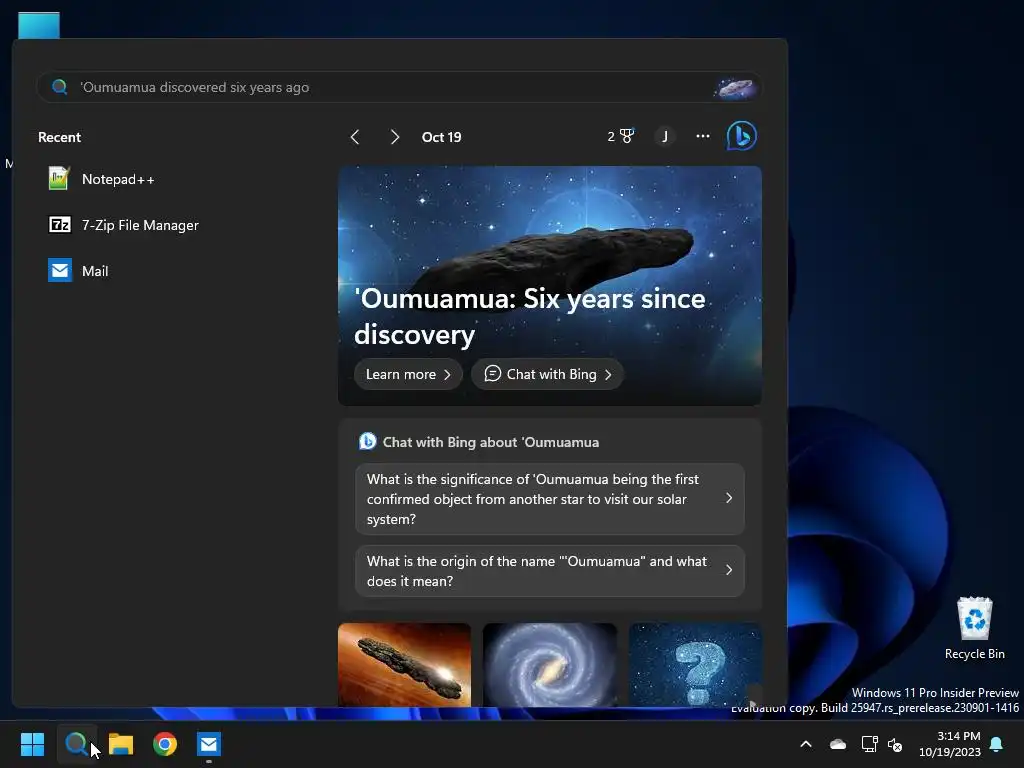Click the Oct 19 date label
This screenshot has height=768, width=1024.
coord(441,137)
